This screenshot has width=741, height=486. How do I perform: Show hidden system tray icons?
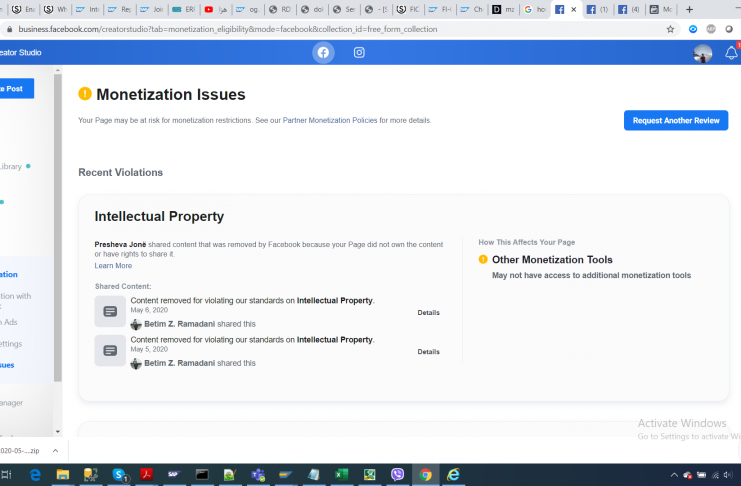click(x=673, y=475)
